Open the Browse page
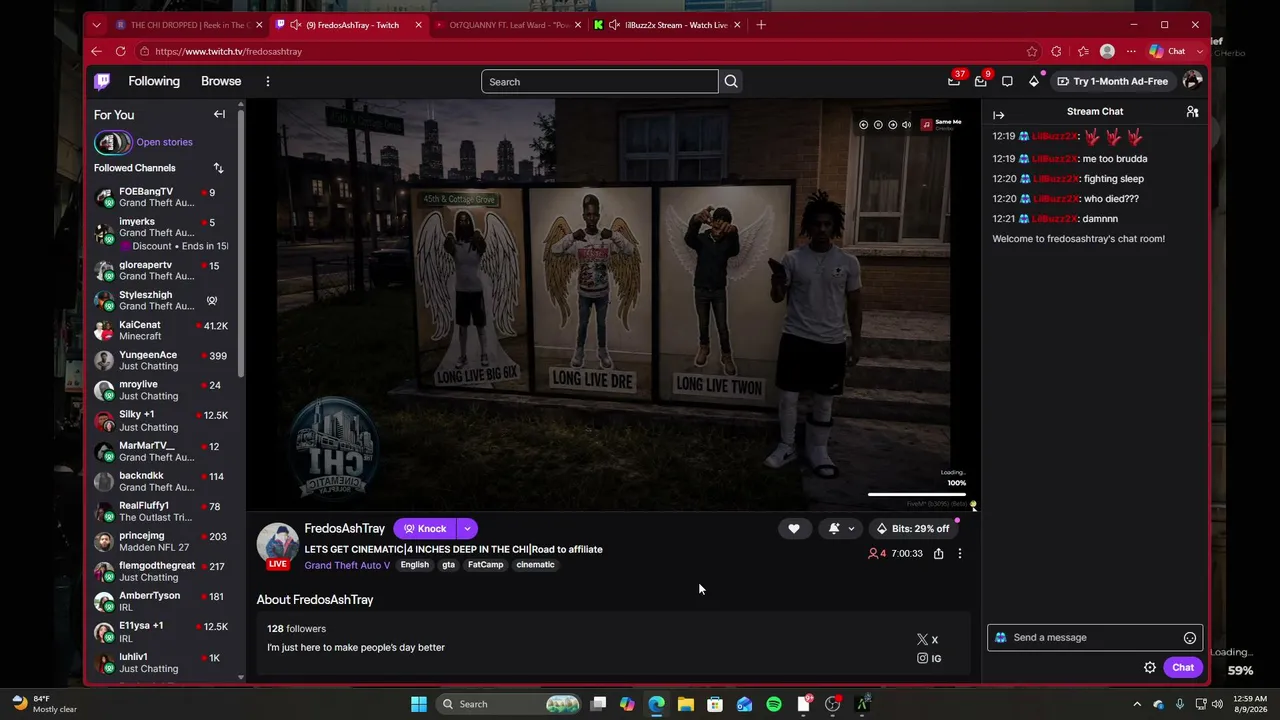Image resolution: width=1280 pixels, height=720 pixels. pyautogui.click(x=221, y=82)
